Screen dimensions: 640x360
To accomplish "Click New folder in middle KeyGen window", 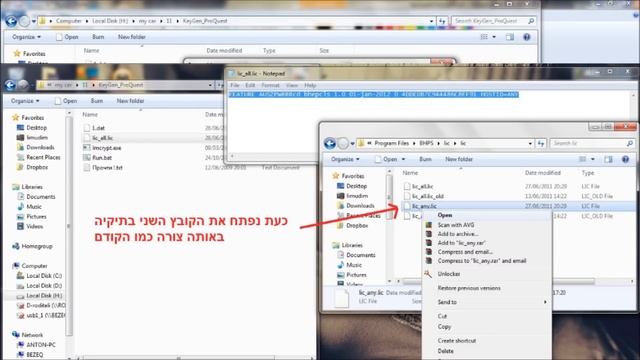I will click(130, 101).
